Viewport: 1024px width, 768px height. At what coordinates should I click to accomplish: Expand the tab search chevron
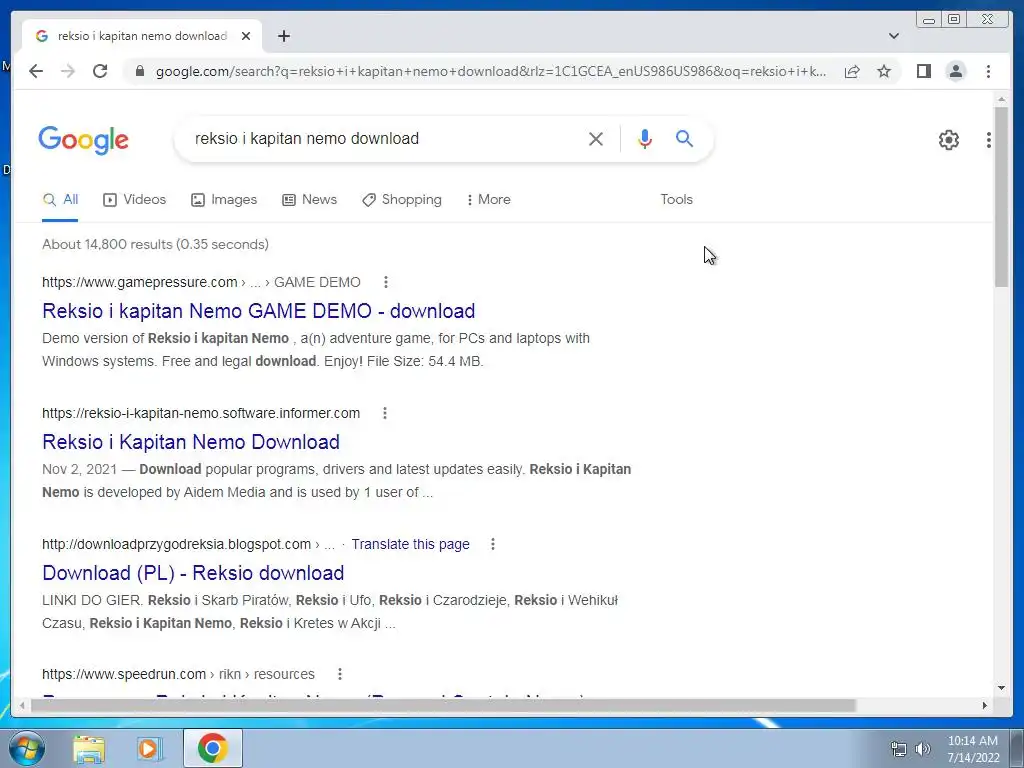tap(894, 36)
